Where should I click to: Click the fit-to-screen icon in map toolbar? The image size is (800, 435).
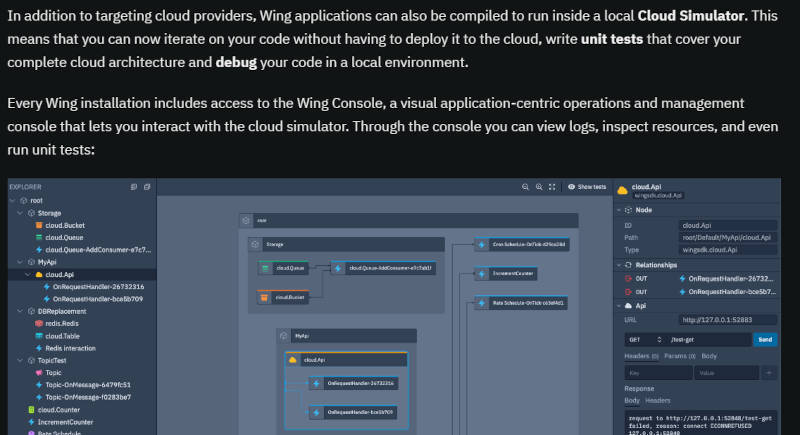(x=552, y=187)
